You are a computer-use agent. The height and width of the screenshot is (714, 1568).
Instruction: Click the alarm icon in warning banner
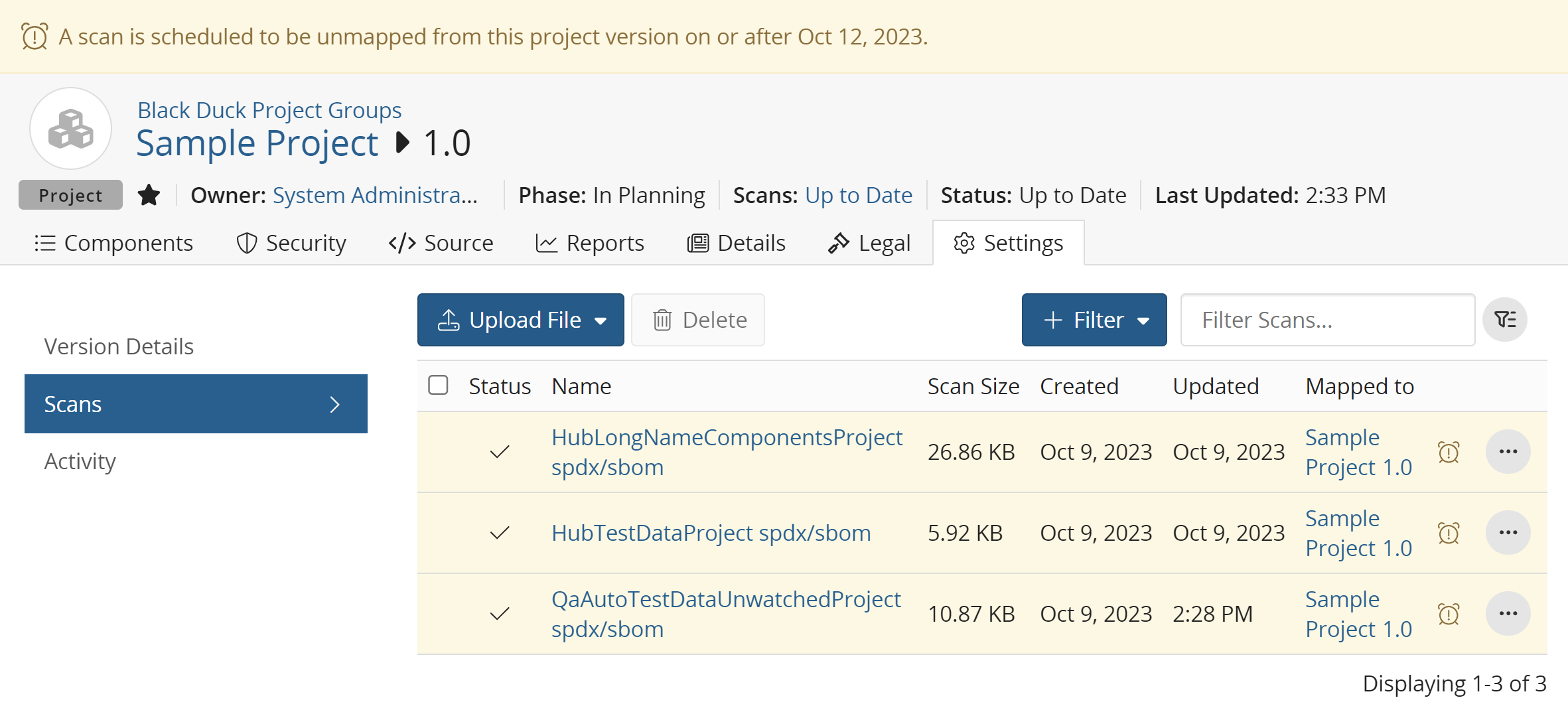pos(35,36)
